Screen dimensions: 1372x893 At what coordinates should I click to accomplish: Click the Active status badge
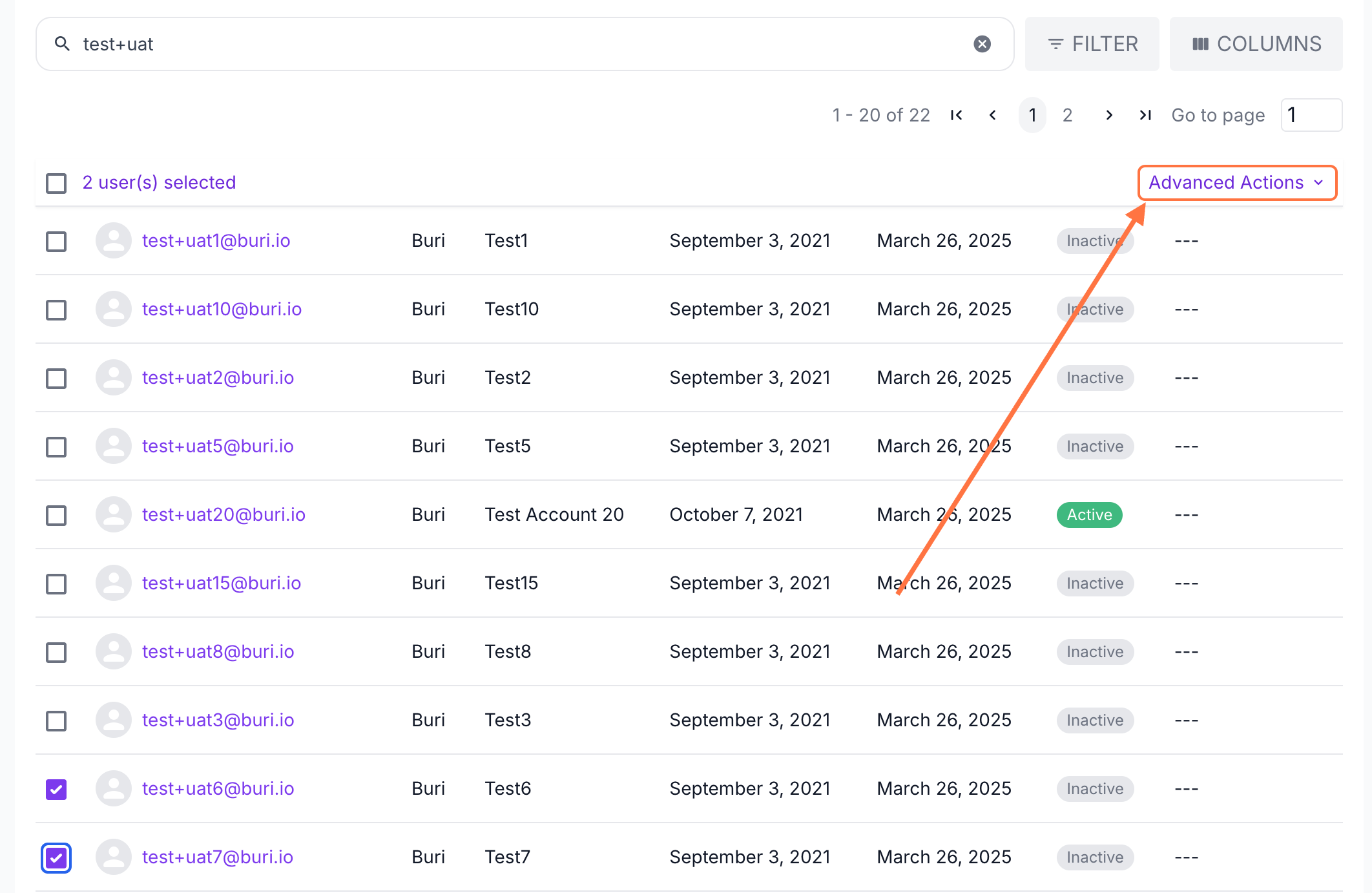(x=1089, y=515)
